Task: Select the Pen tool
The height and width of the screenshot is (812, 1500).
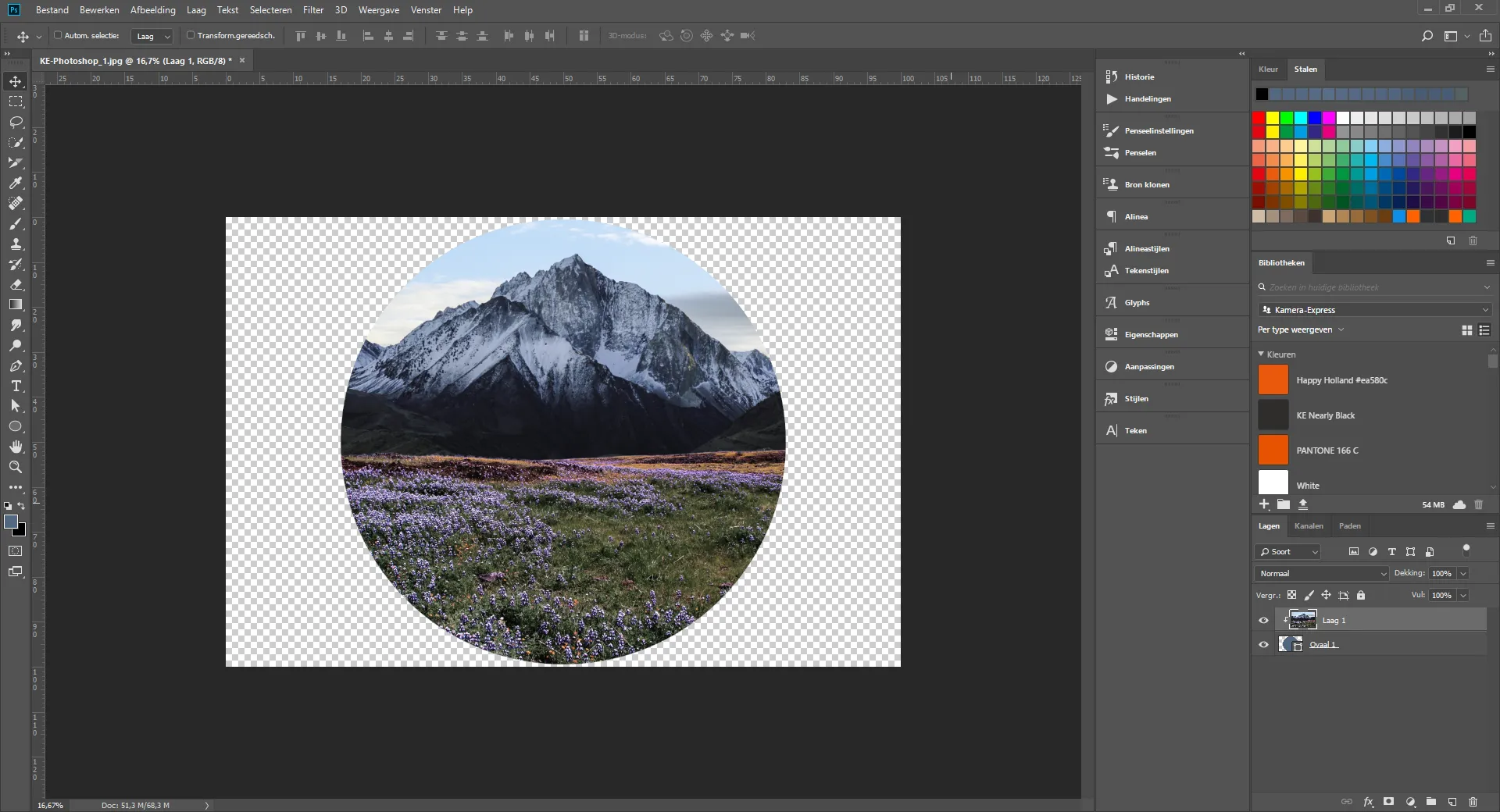Action: point(16,366)
